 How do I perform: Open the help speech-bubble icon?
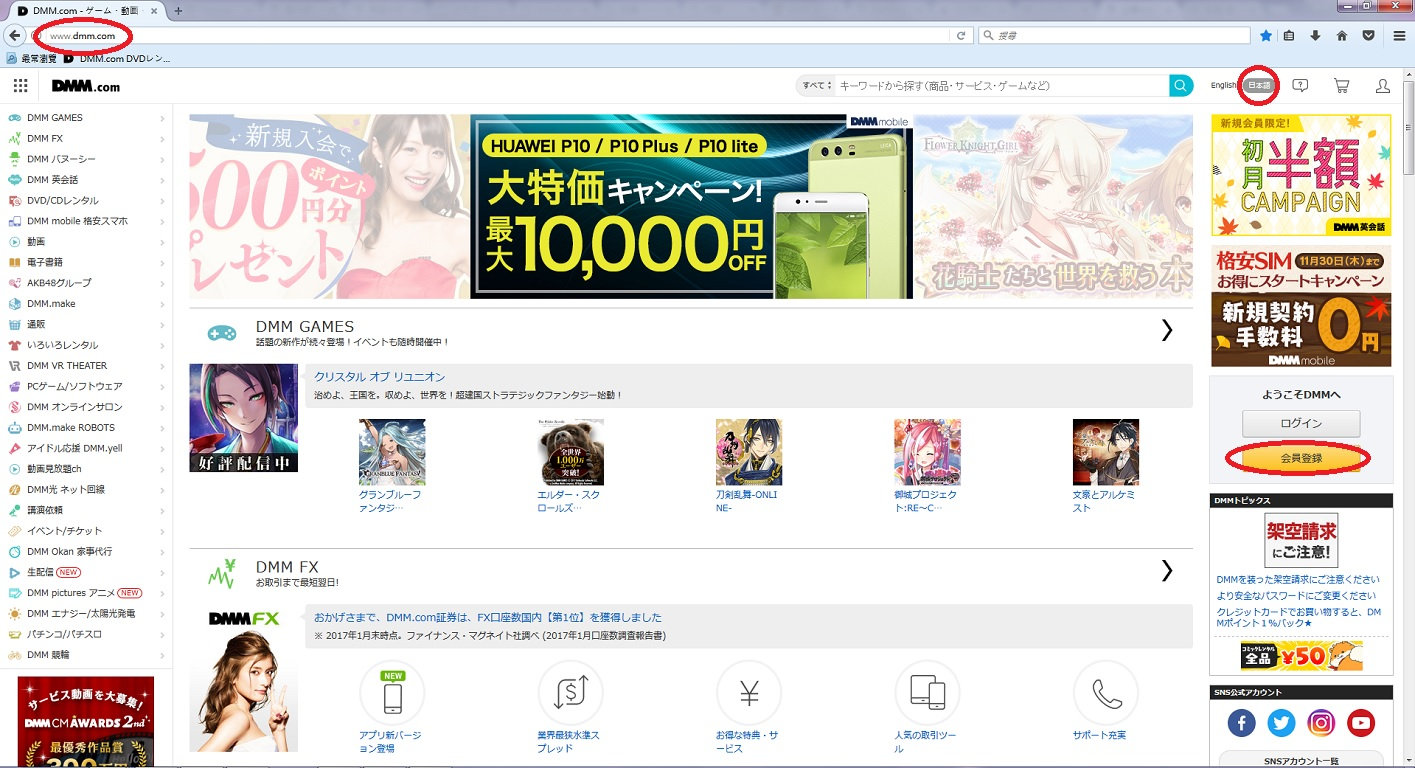(1300, 86)
